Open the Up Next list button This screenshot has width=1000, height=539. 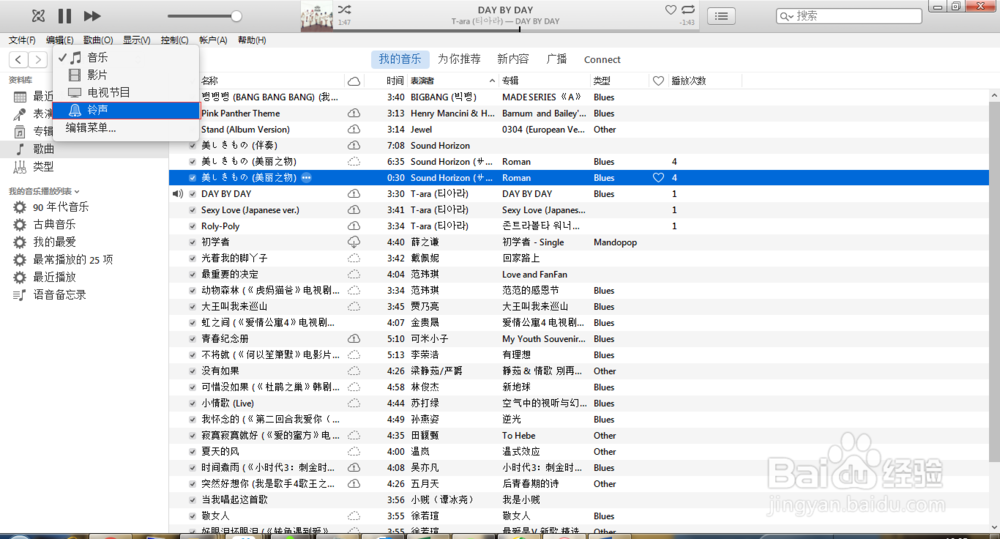pos(721,16)
